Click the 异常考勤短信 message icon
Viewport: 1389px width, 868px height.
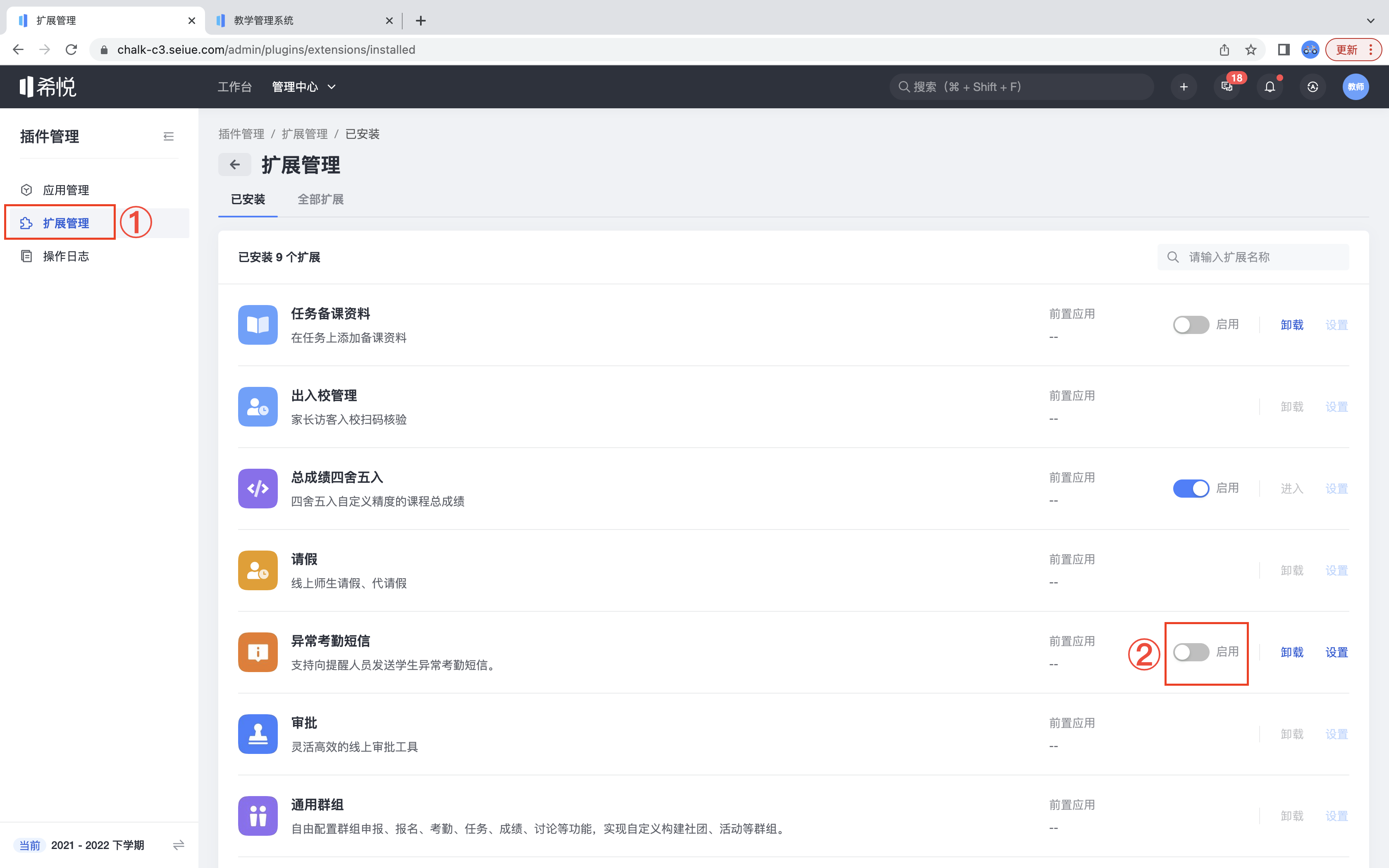point(258,652)
